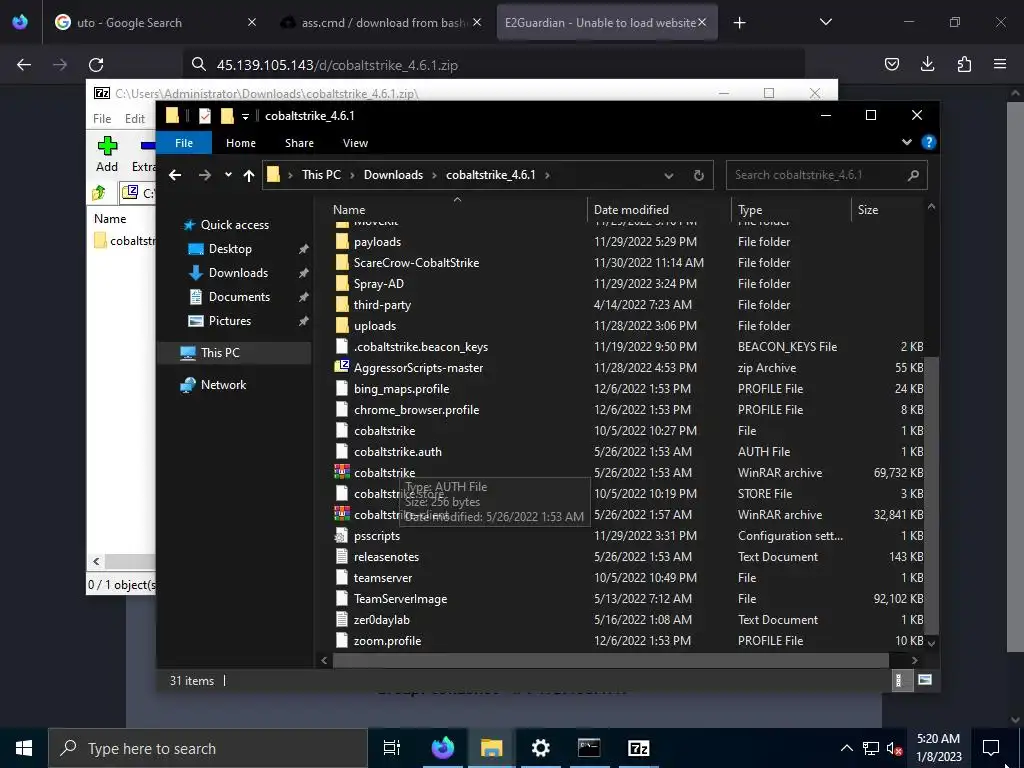Open File menu in 7-Zip window

pos(102,118)
